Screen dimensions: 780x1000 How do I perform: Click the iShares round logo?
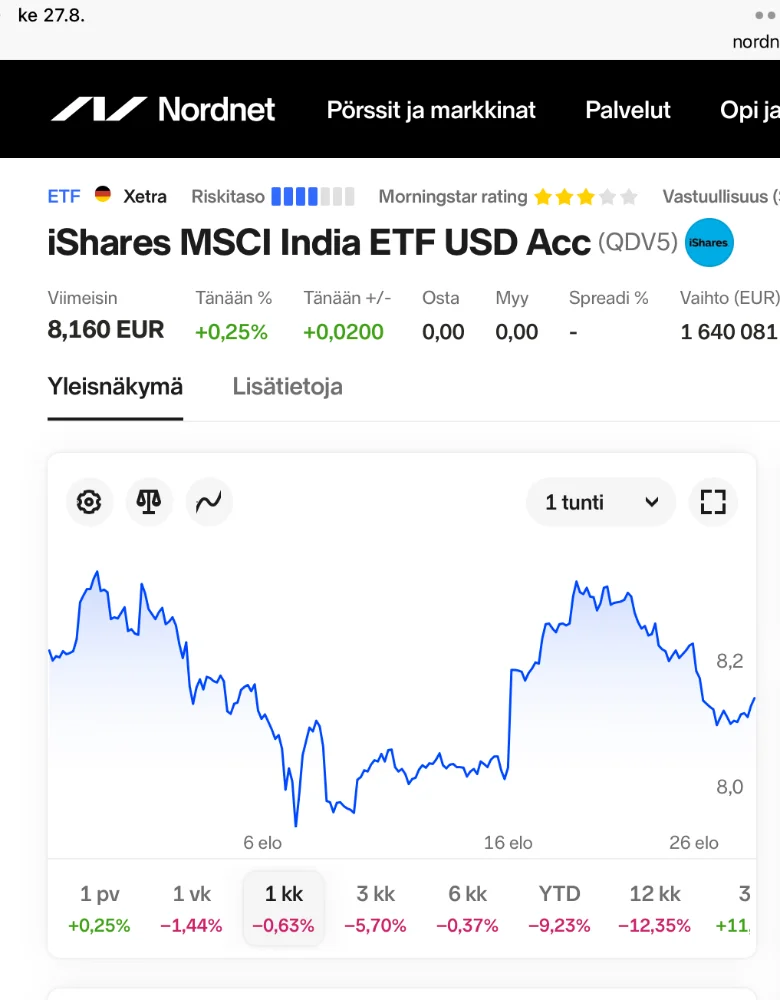[709, 243]
